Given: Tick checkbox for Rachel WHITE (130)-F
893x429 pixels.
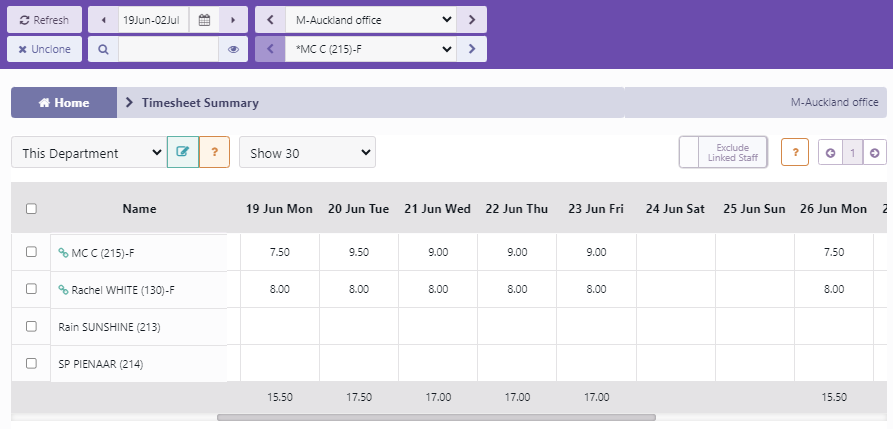Looking at the screenshot, I should pyautogui.click(x=31, y=289).
